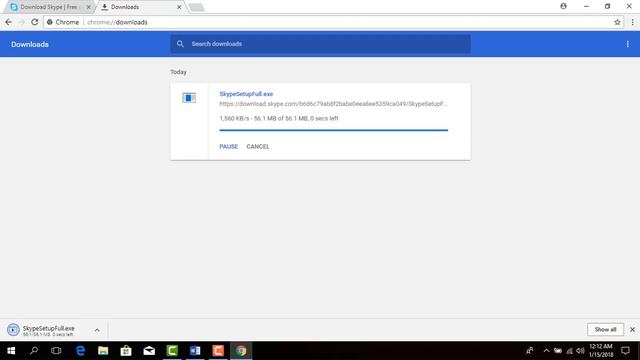This screenshot has height=360, width=640.
Task: Open the orange recorder taskbar icon
Action: click(x=218, y=351)
